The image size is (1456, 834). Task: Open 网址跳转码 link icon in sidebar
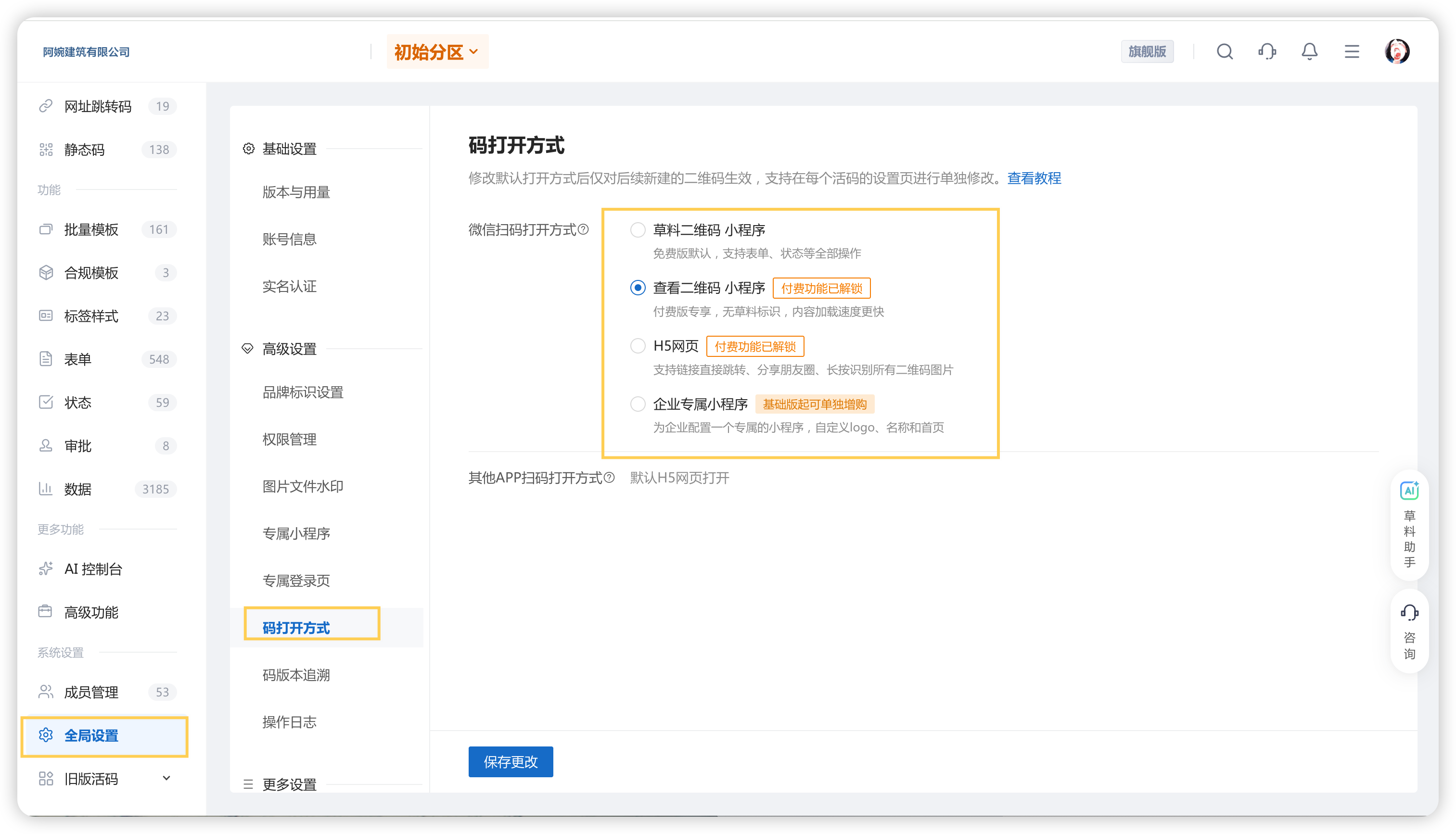pos(46,106)
